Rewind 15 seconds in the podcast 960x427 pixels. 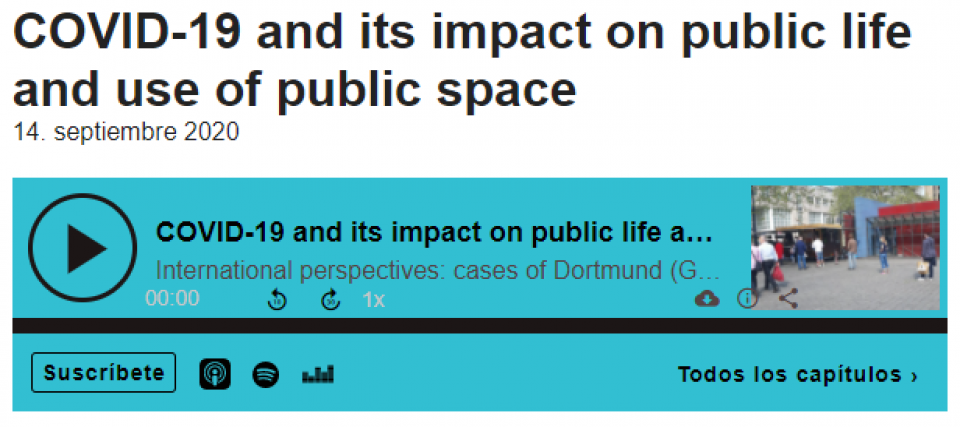(x=278, y=300)
